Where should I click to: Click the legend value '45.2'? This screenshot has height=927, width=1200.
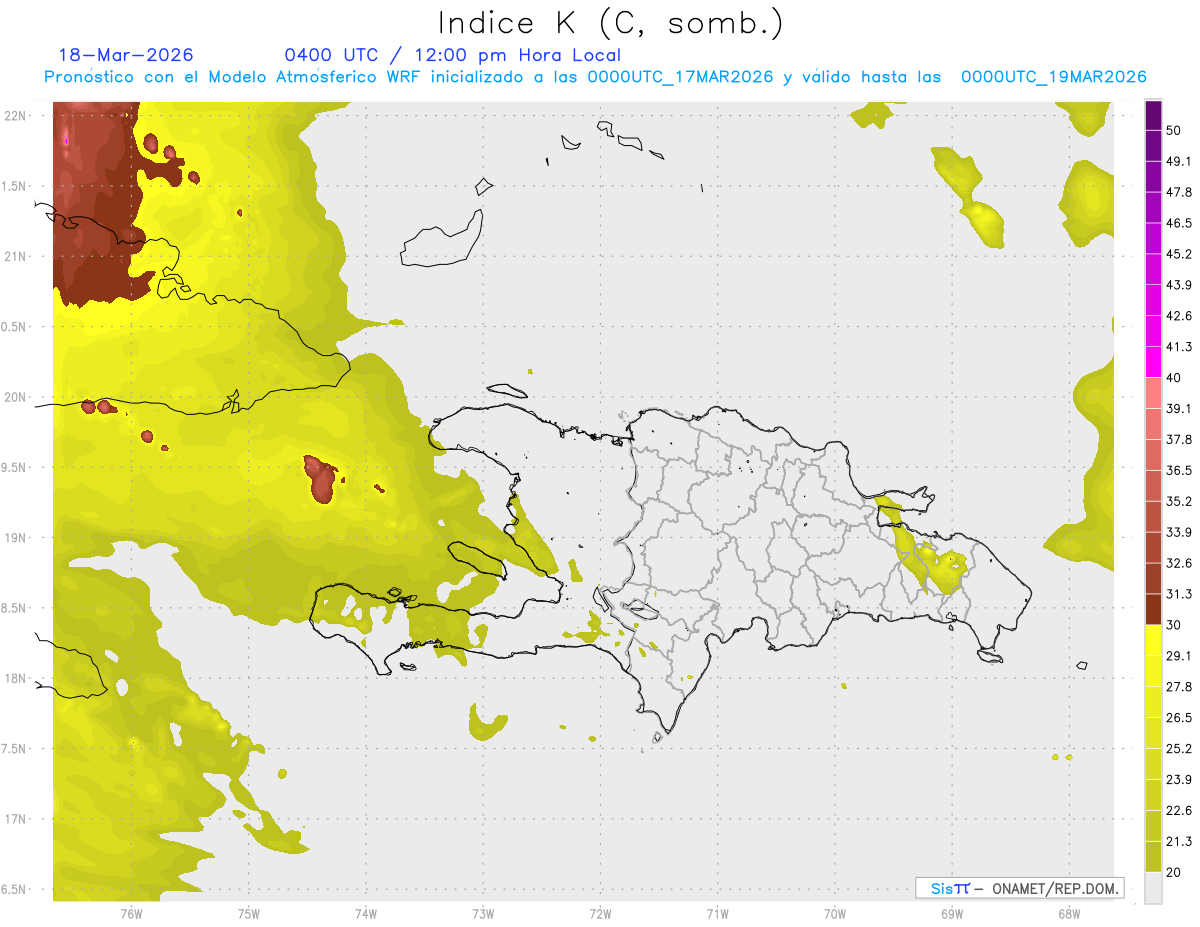point(1179,254)
